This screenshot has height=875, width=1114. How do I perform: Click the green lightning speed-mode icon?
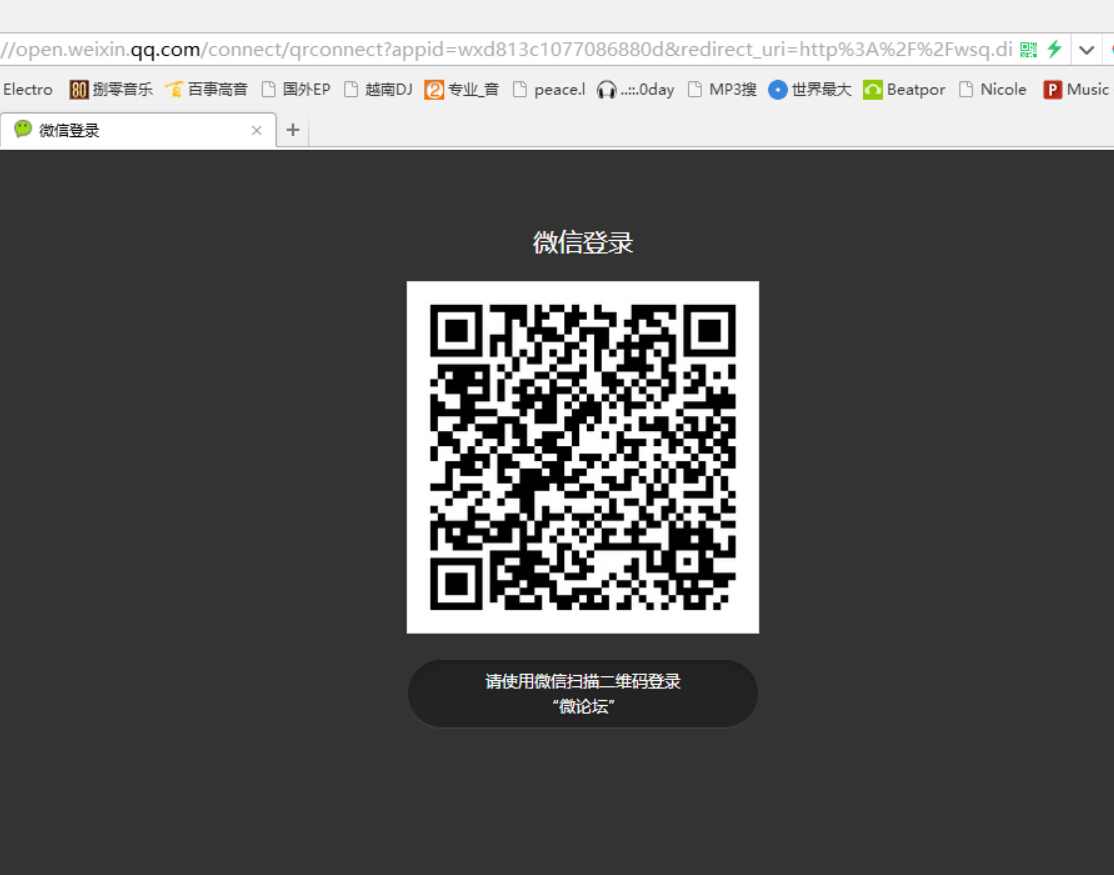(1054, 49)
